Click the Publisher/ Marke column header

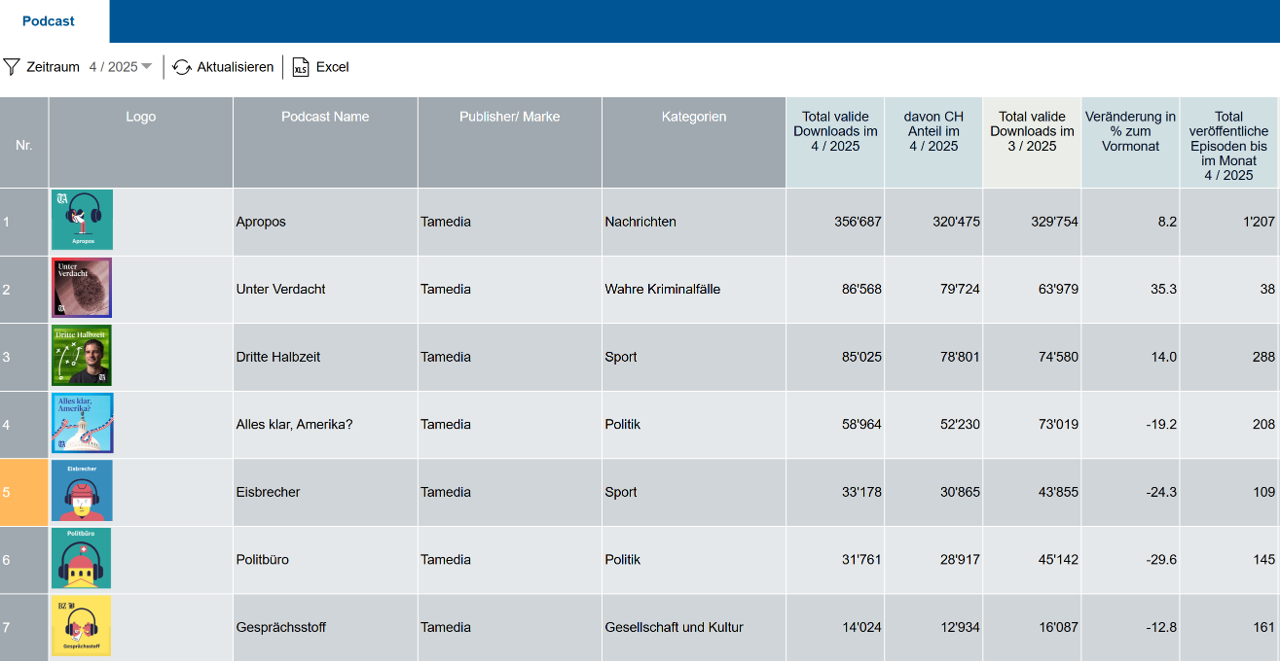click(x=509, y=117)
